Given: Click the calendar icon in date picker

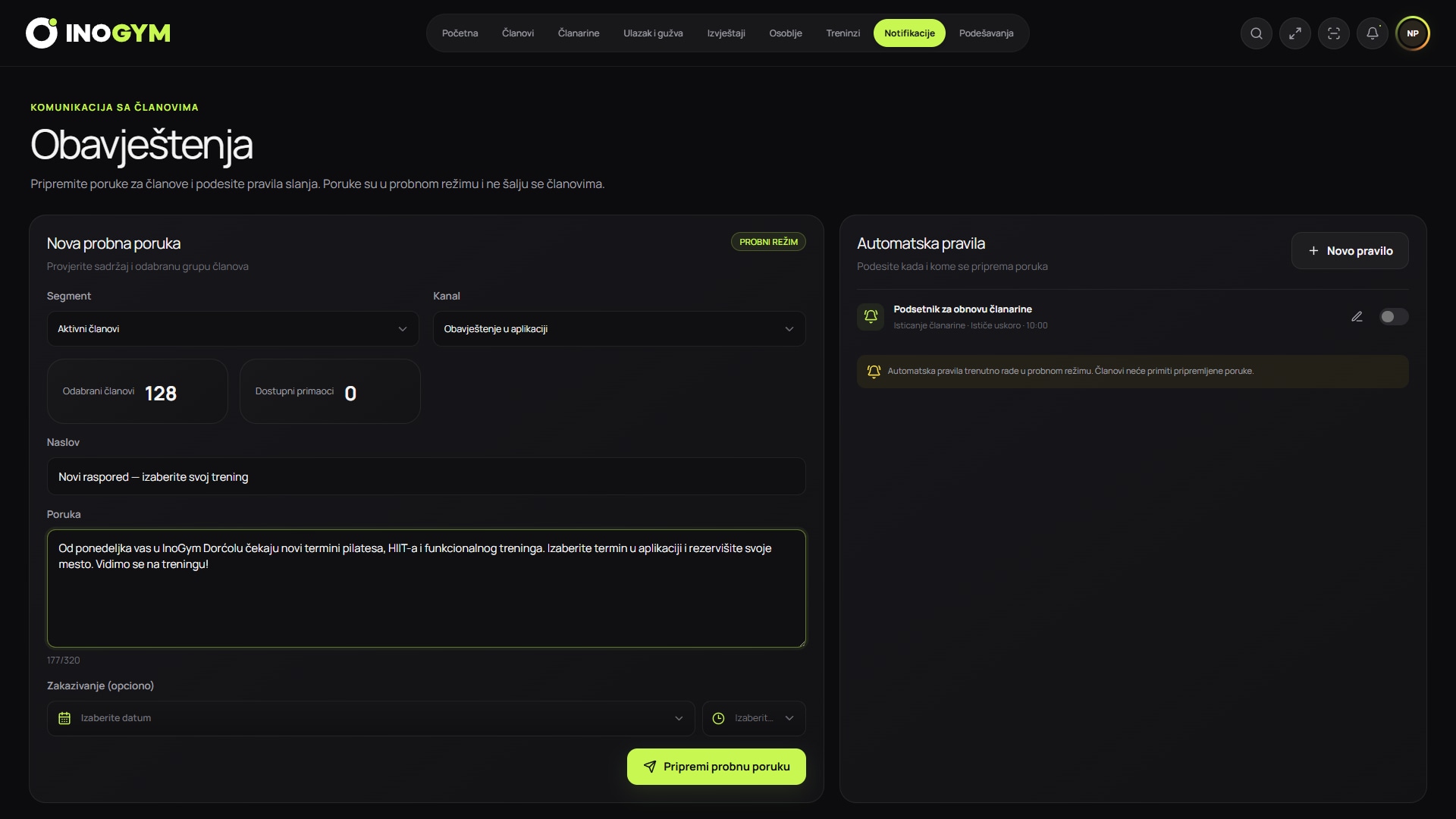Looking at the screenshot, I should coord(64,718).
